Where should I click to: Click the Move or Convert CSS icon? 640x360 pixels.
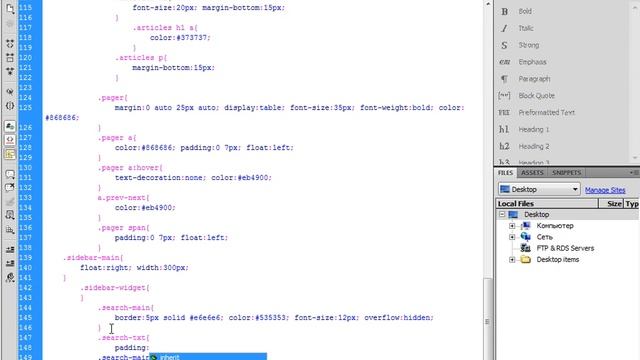coord(10,229)
